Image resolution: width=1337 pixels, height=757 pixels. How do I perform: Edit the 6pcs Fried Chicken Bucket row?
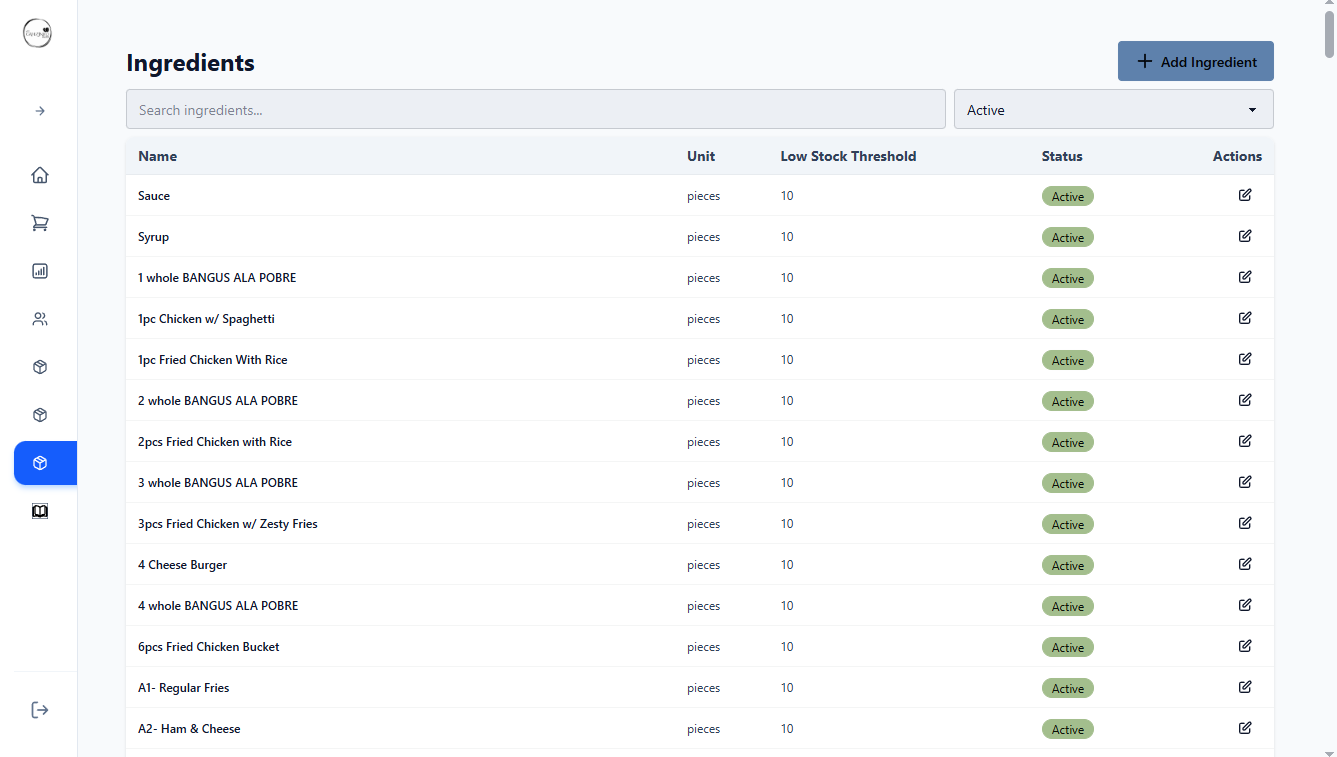coord(1245,646)
